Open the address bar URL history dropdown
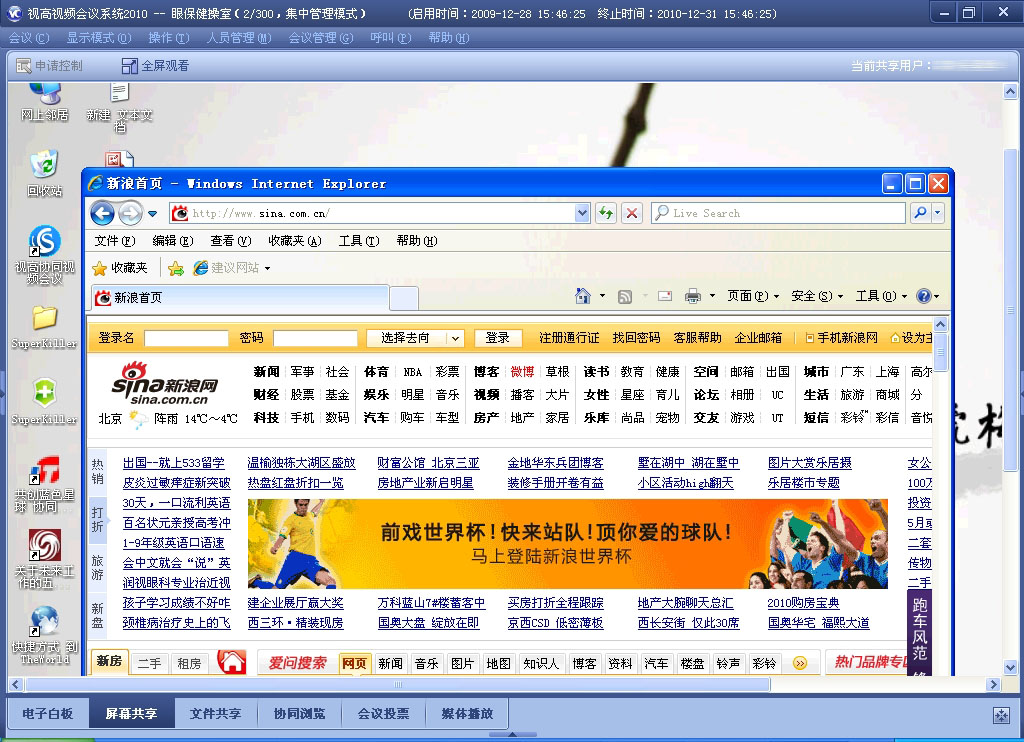 pyautogui.click(x=583, y=213)
